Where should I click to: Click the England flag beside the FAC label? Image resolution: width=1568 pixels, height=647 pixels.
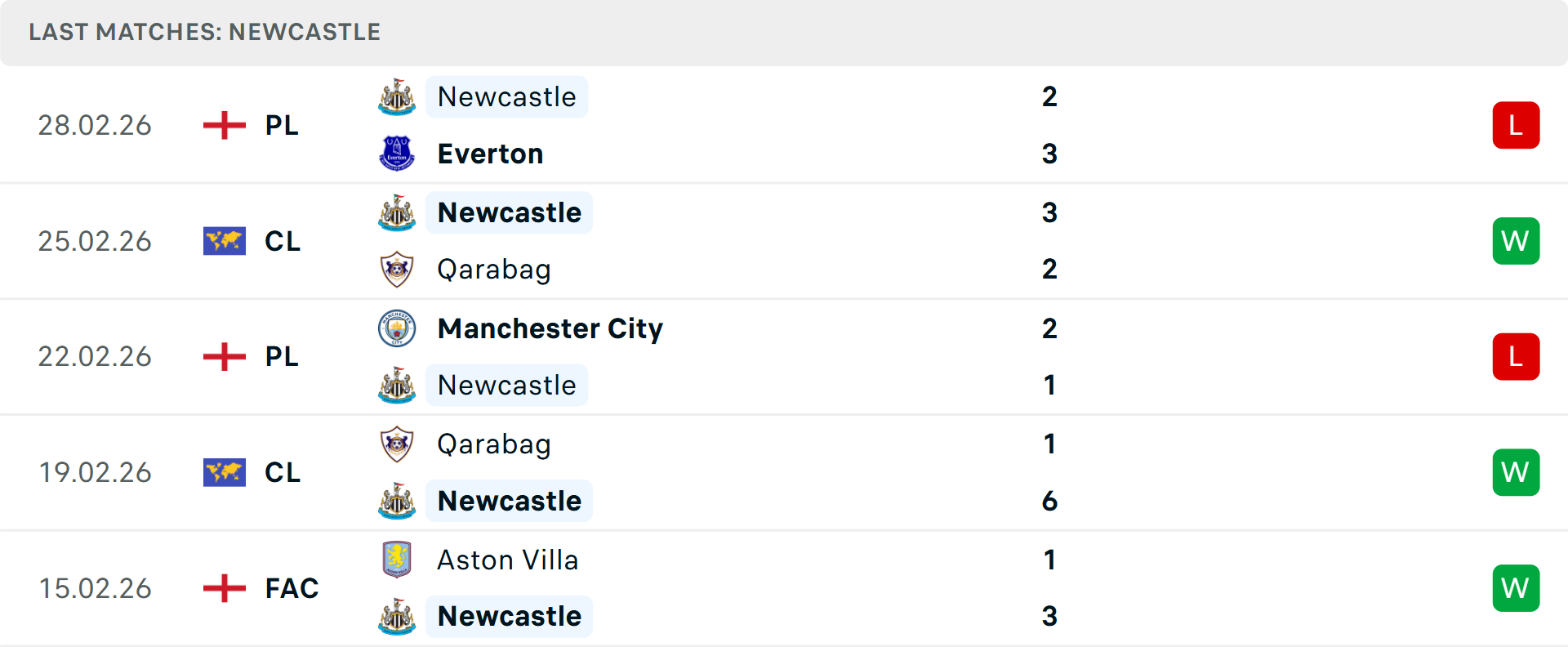pyautogui.click(x=224, y=588)
